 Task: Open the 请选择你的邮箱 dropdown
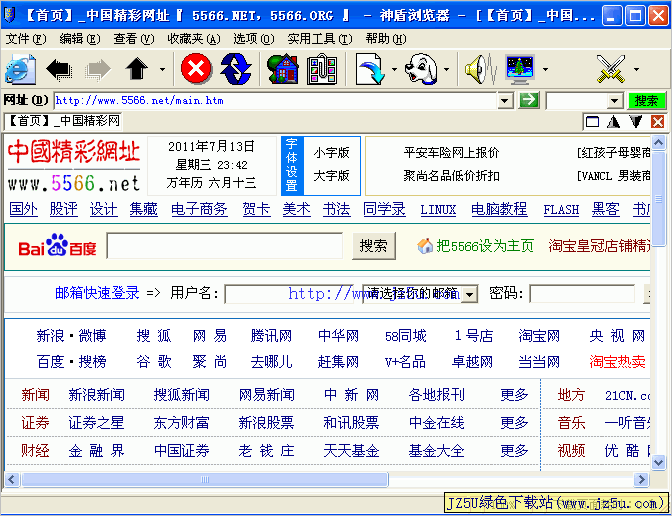470,294
